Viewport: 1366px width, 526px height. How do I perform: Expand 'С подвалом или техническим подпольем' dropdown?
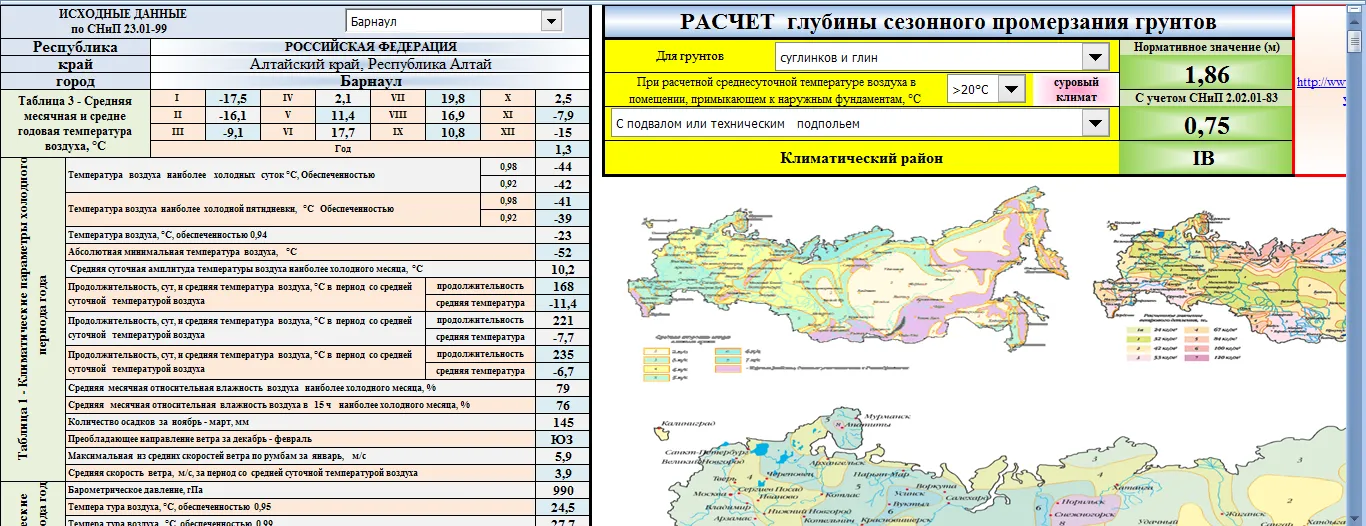(860, 123)
